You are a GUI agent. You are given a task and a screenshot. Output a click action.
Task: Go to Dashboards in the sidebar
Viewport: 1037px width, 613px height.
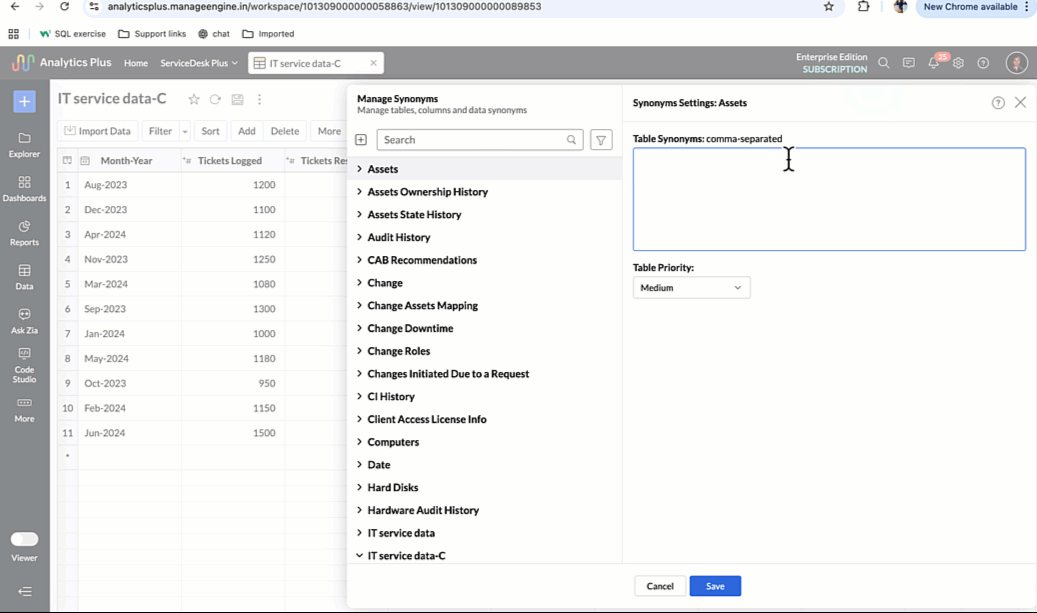(x=24, y=188)
